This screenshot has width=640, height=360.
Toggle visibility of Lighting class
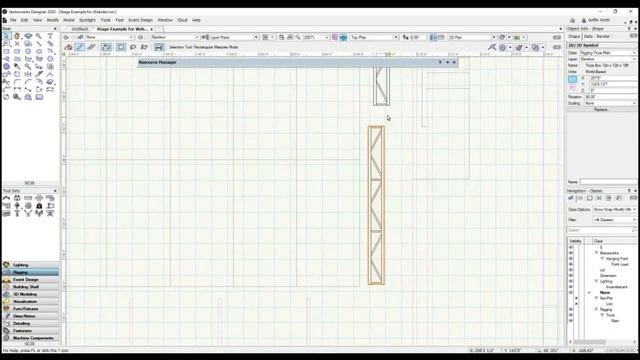coord(571,281)
